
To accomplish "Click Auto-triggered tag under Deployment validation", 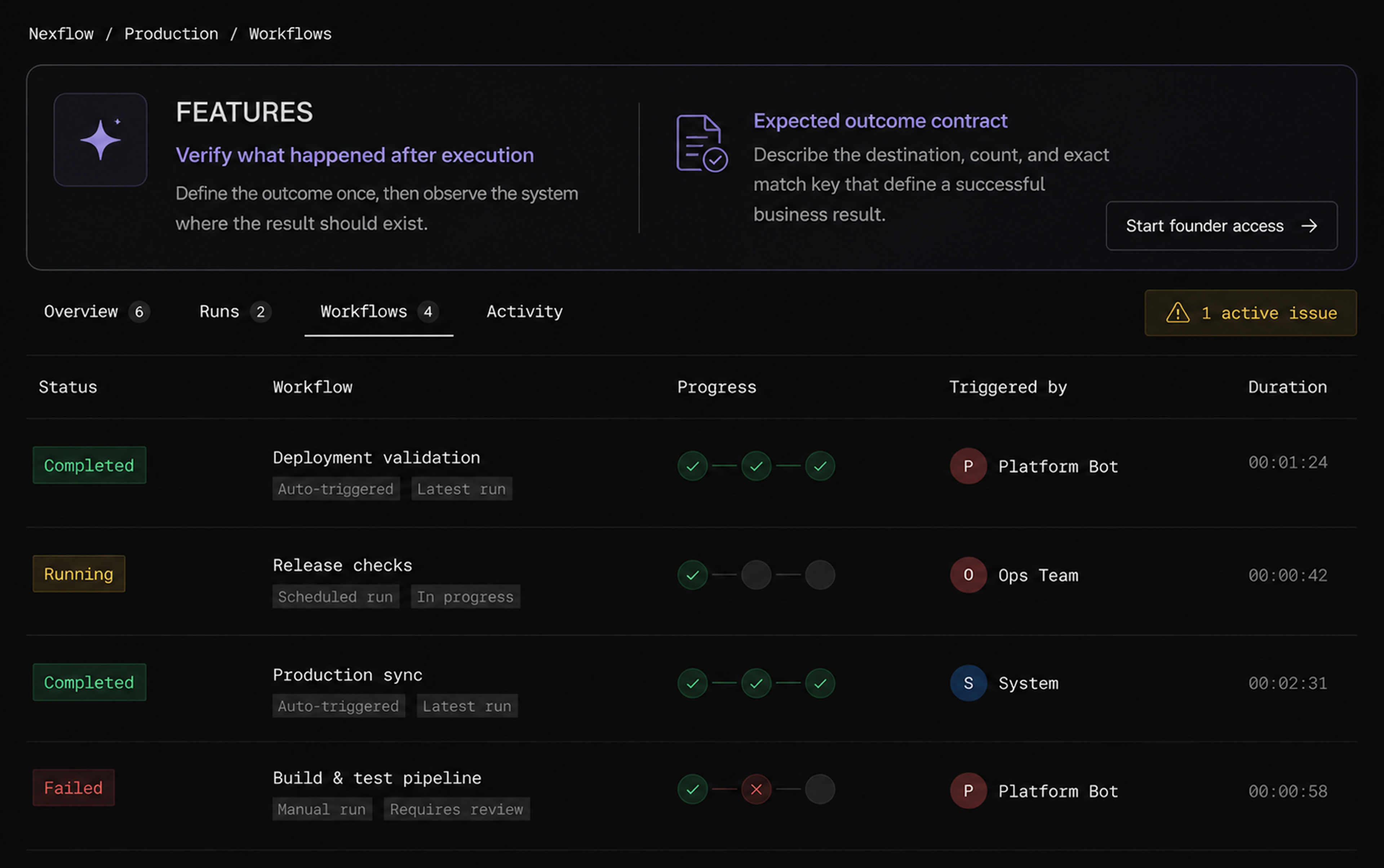I will pos(336,489).
